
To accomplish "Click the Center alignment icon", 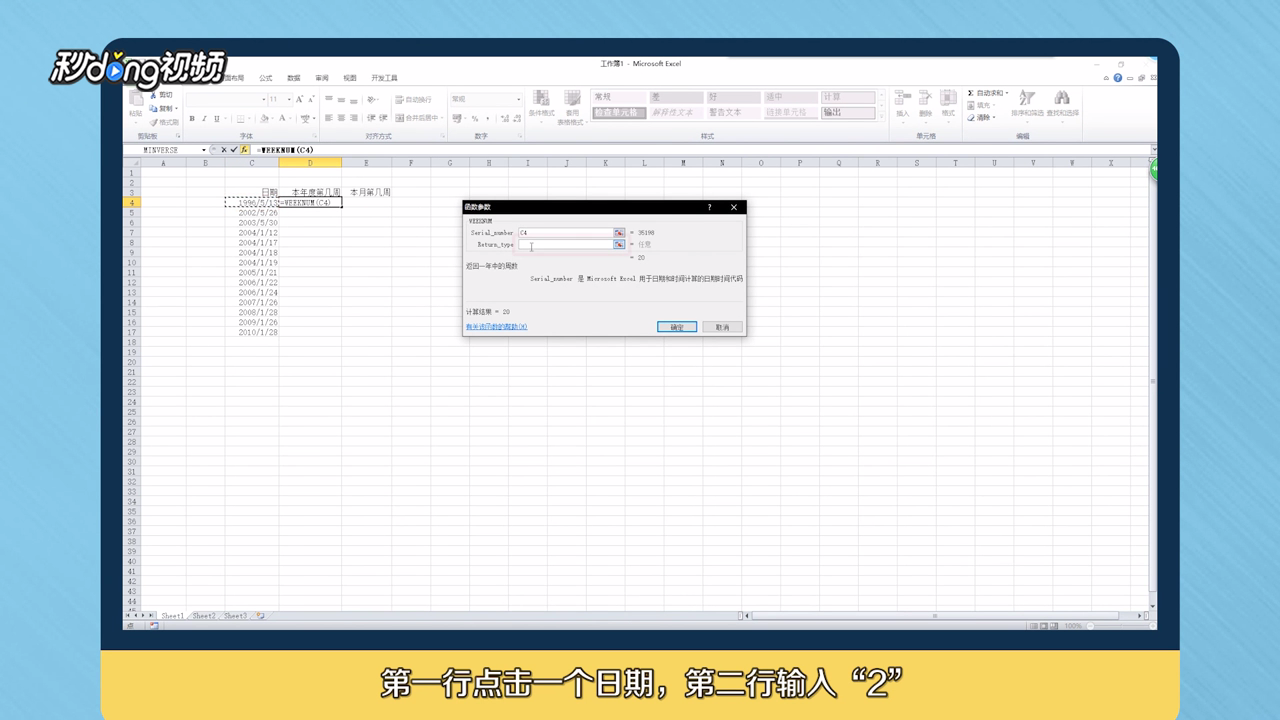I will pyautogui.click(x=341, y=118).
